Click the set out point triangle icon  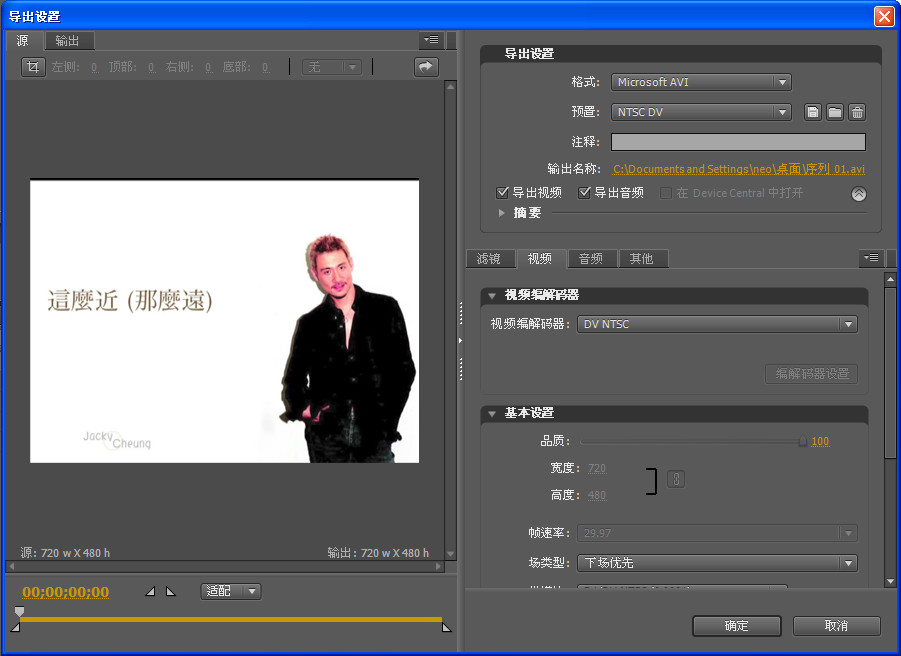tap(171, 591)
